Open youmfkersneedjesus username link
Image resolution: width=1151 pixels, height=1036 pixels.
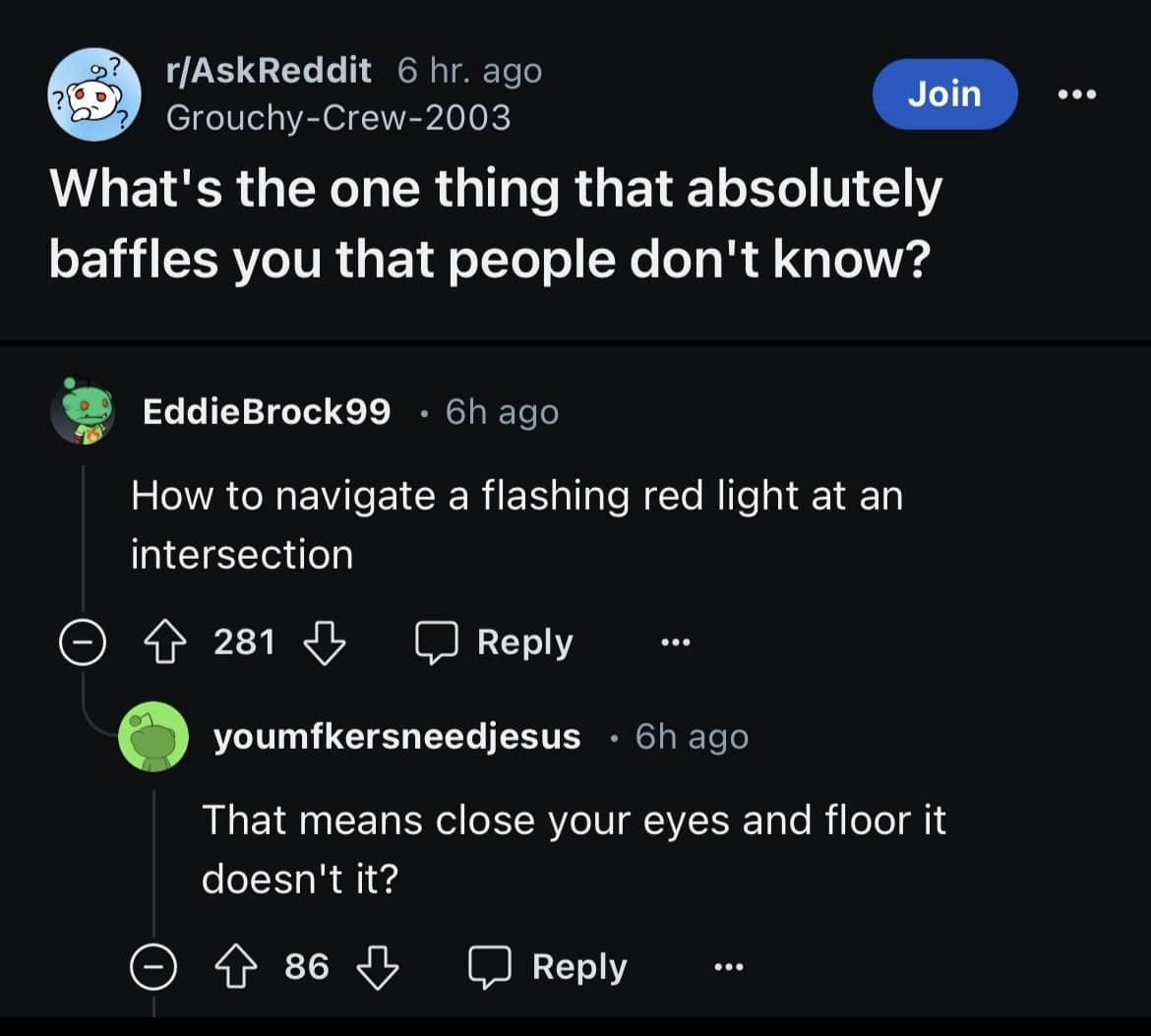[x=396, y=737]
